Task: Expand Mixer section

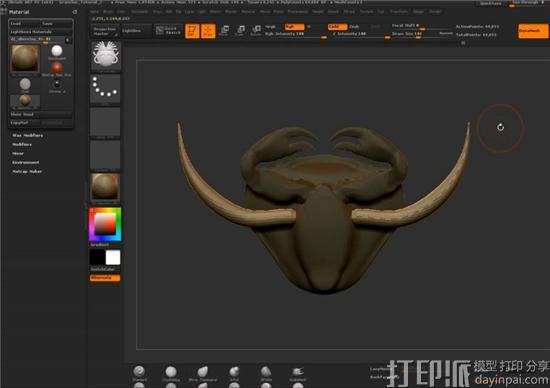Action: [18, 154]
